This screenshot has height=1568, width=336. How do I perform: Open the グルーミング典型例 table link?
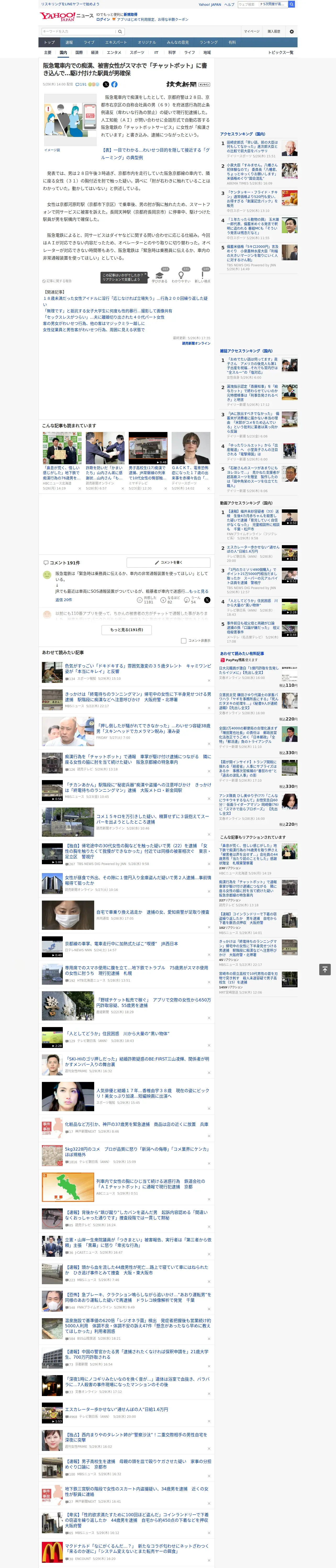click(x=155, y=153)
